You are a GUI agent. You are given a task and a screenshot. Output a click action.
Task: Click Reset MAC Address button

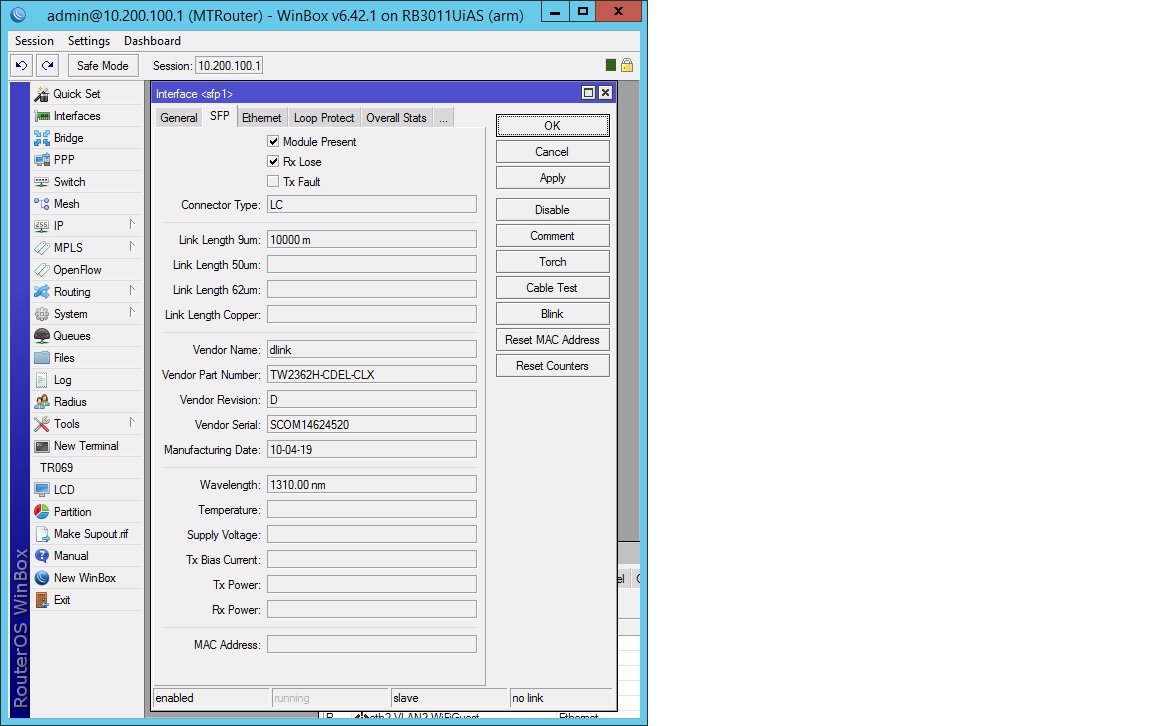552,339
